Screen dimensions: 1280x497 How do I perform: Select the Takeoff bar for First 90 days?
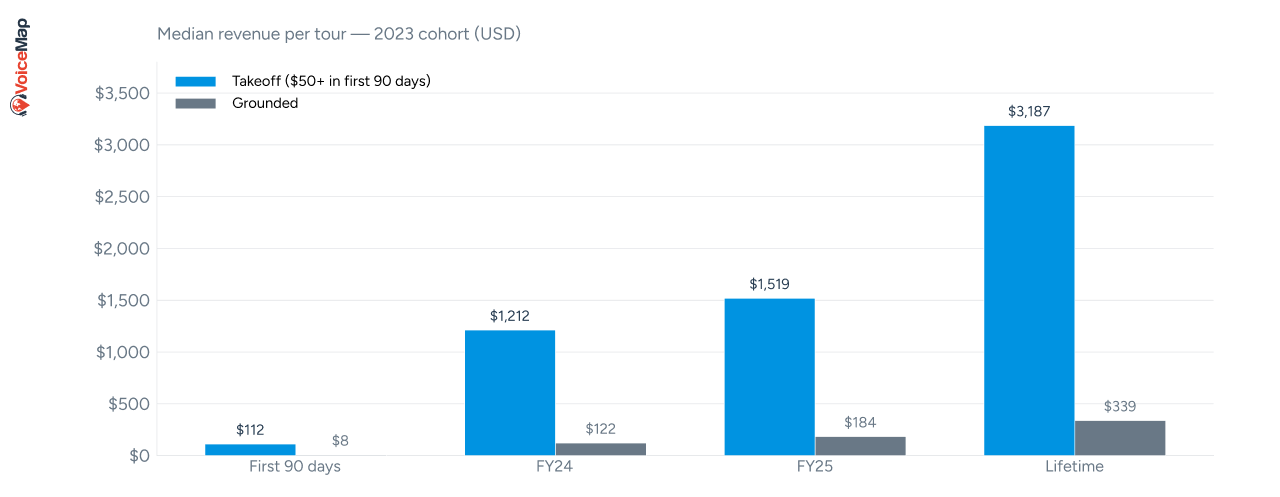pyautogui.click(x=250, y=450)
